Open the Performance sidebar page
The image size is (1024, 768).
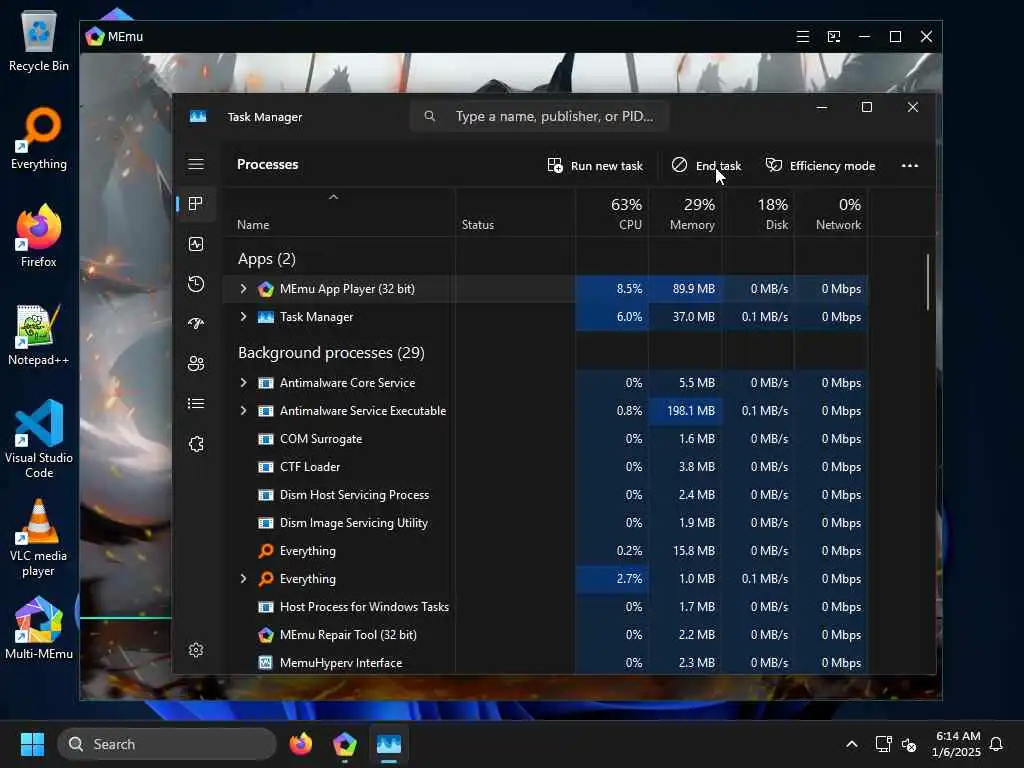pyautogui.click(x=196, y=244)
